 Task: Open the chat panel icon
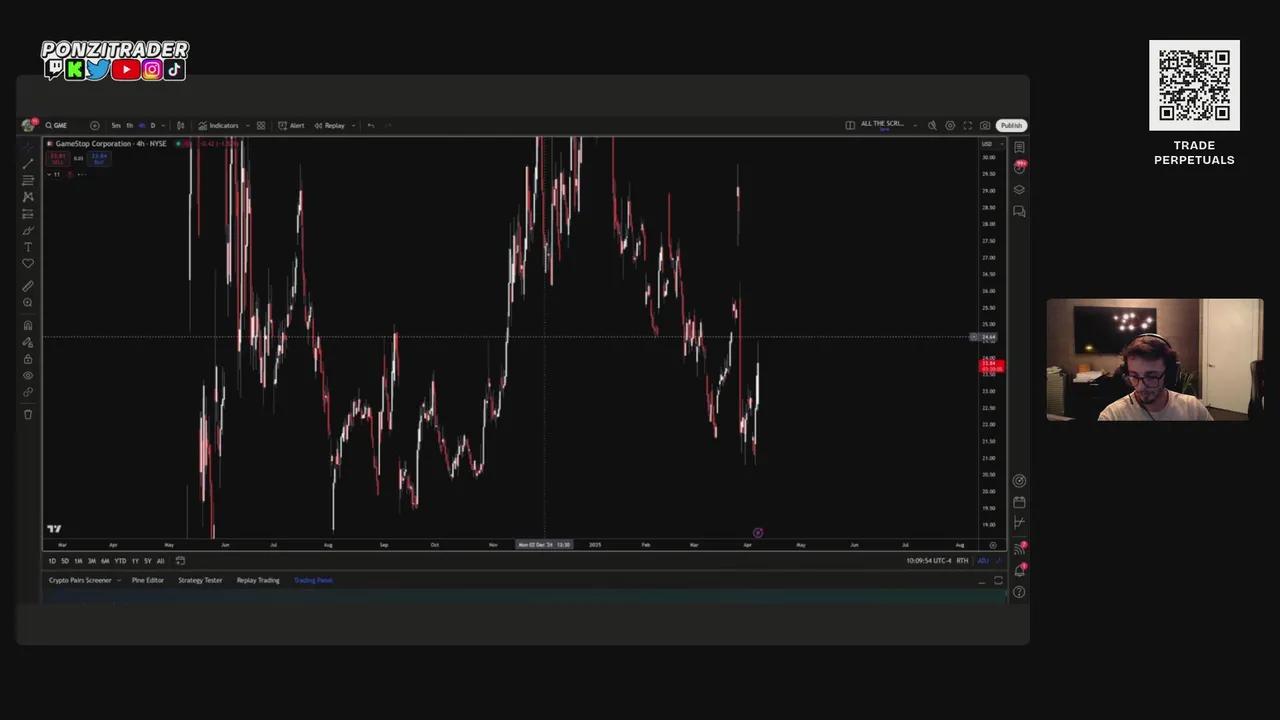(1019, 211)
